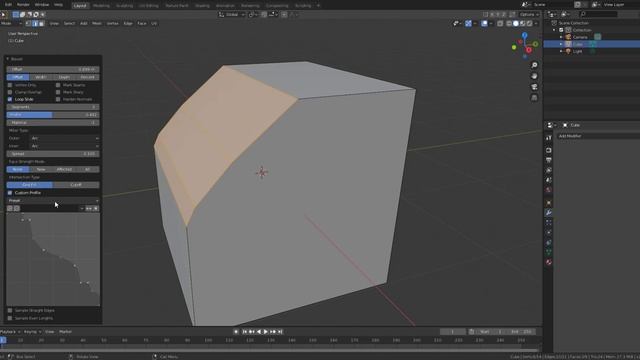Image resolution: width=640 pixels, height=360 pixels.
Task: Enable Mark Sharp checkbox
Action: (x=58, y=92)
